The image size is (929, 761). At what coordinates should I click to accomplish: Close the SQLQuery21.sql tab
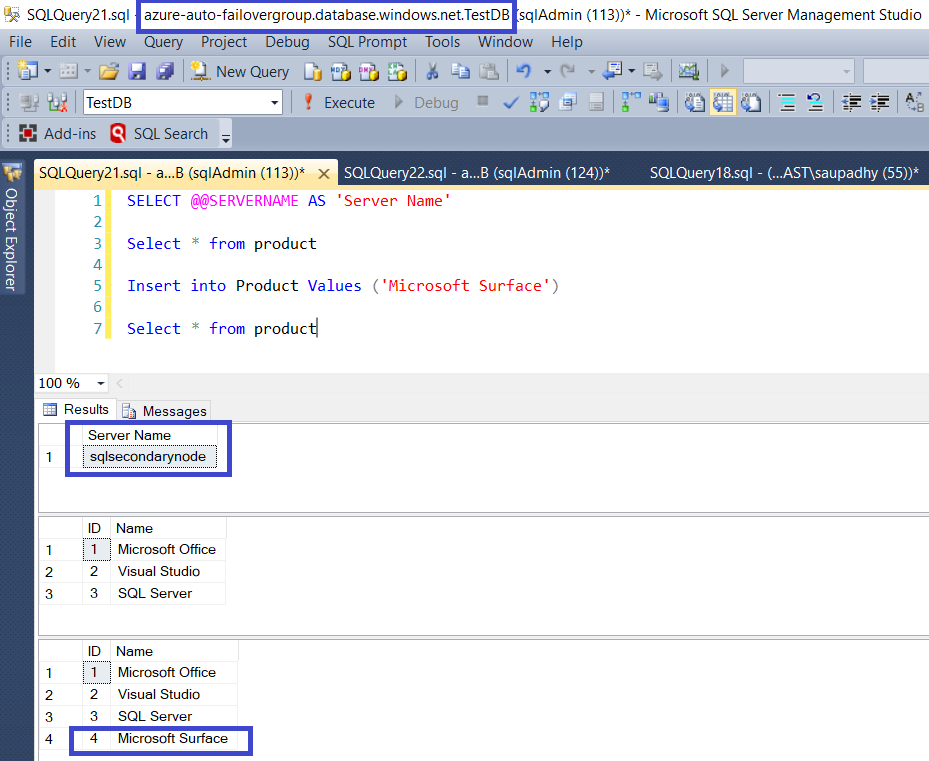click(x=323, y=174)
